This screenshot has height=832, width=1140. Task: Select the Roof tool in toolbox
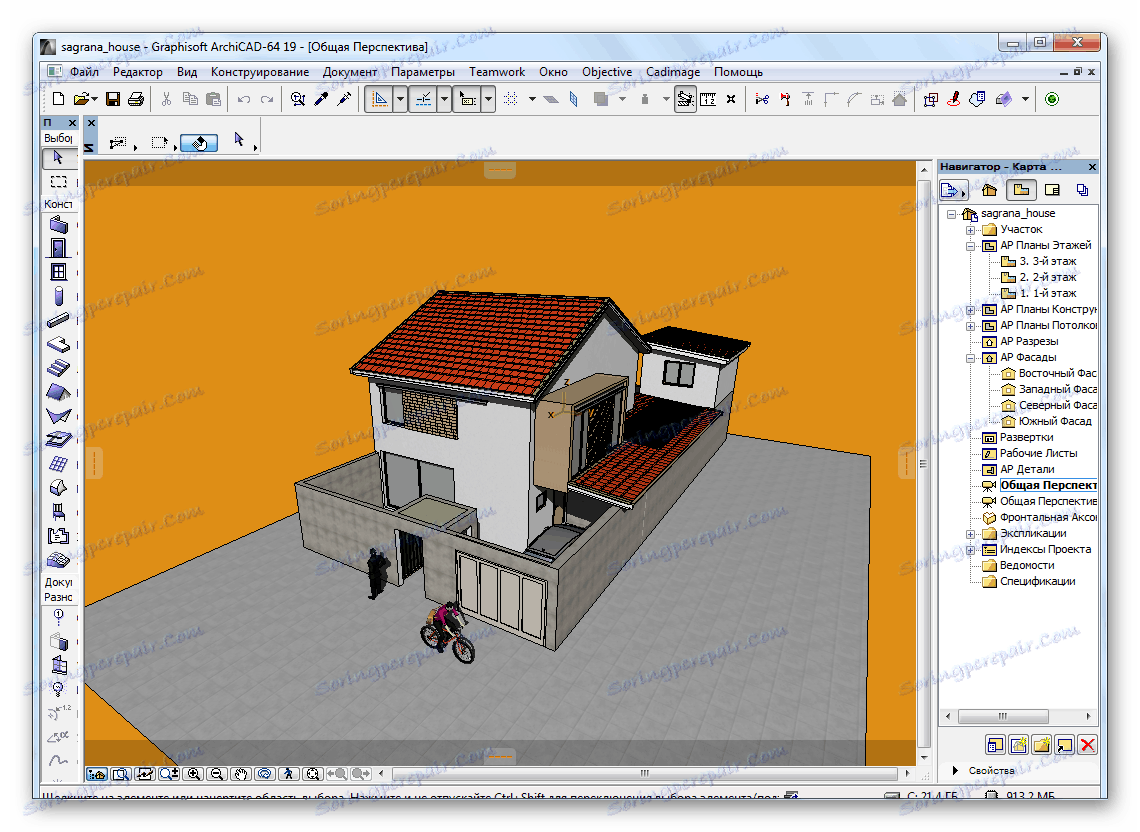[x=58, y=392]
